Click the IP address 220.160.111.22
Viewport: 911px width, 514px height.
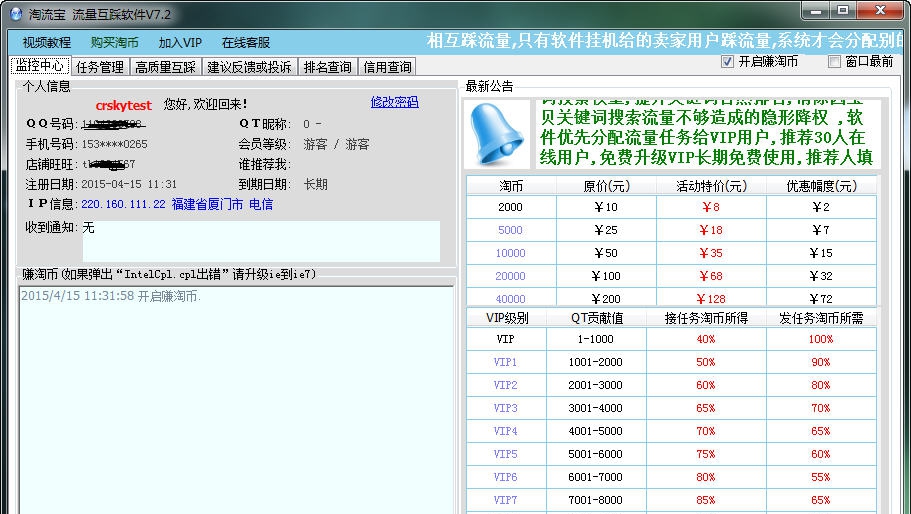coord(123,204)
